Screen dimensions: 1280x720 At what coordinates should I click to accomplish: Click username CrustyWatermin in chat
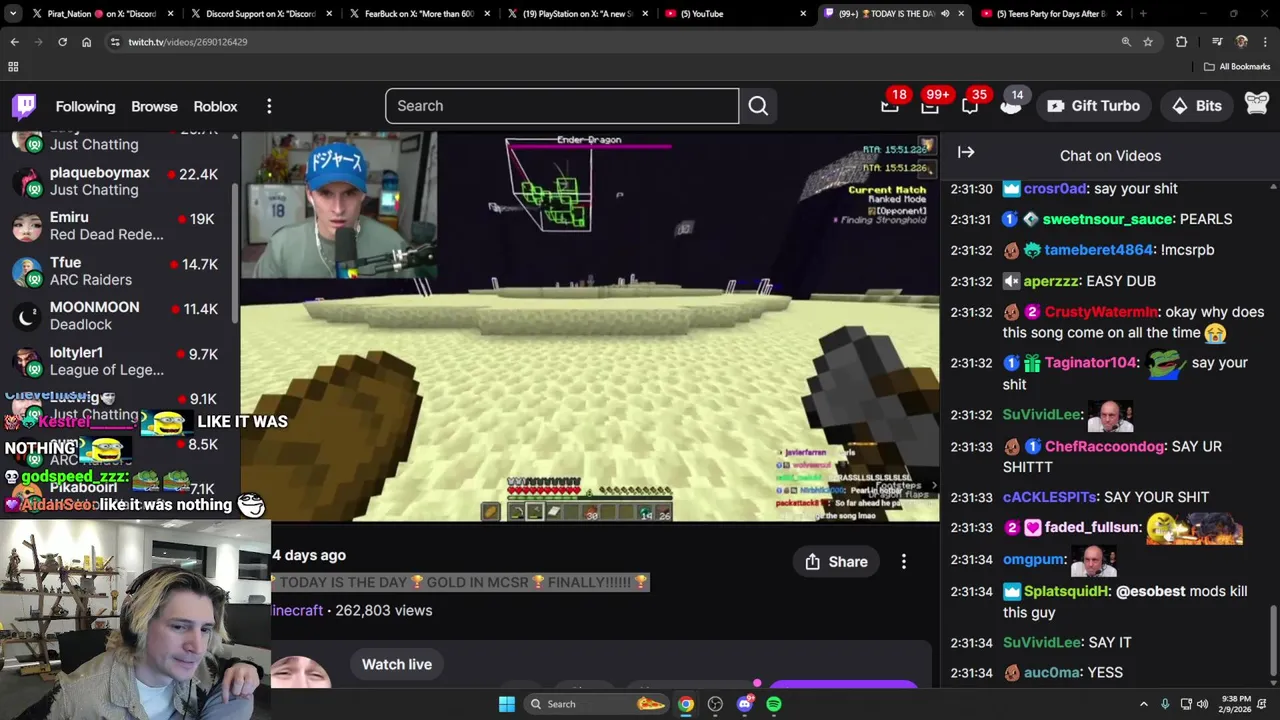click(x=1101, y=312)
